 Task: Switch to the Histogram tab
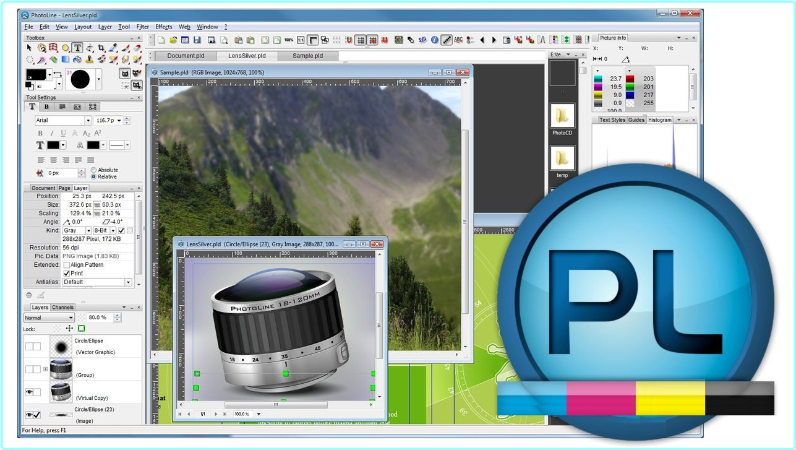660,120
